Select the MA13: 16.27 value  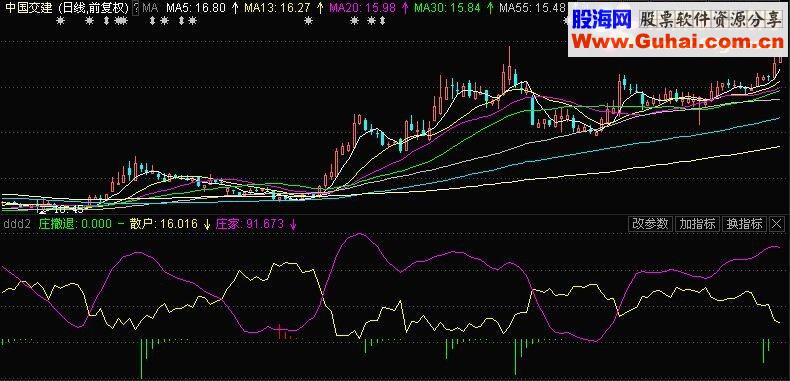pyautogui.click(x=277, y=8)
